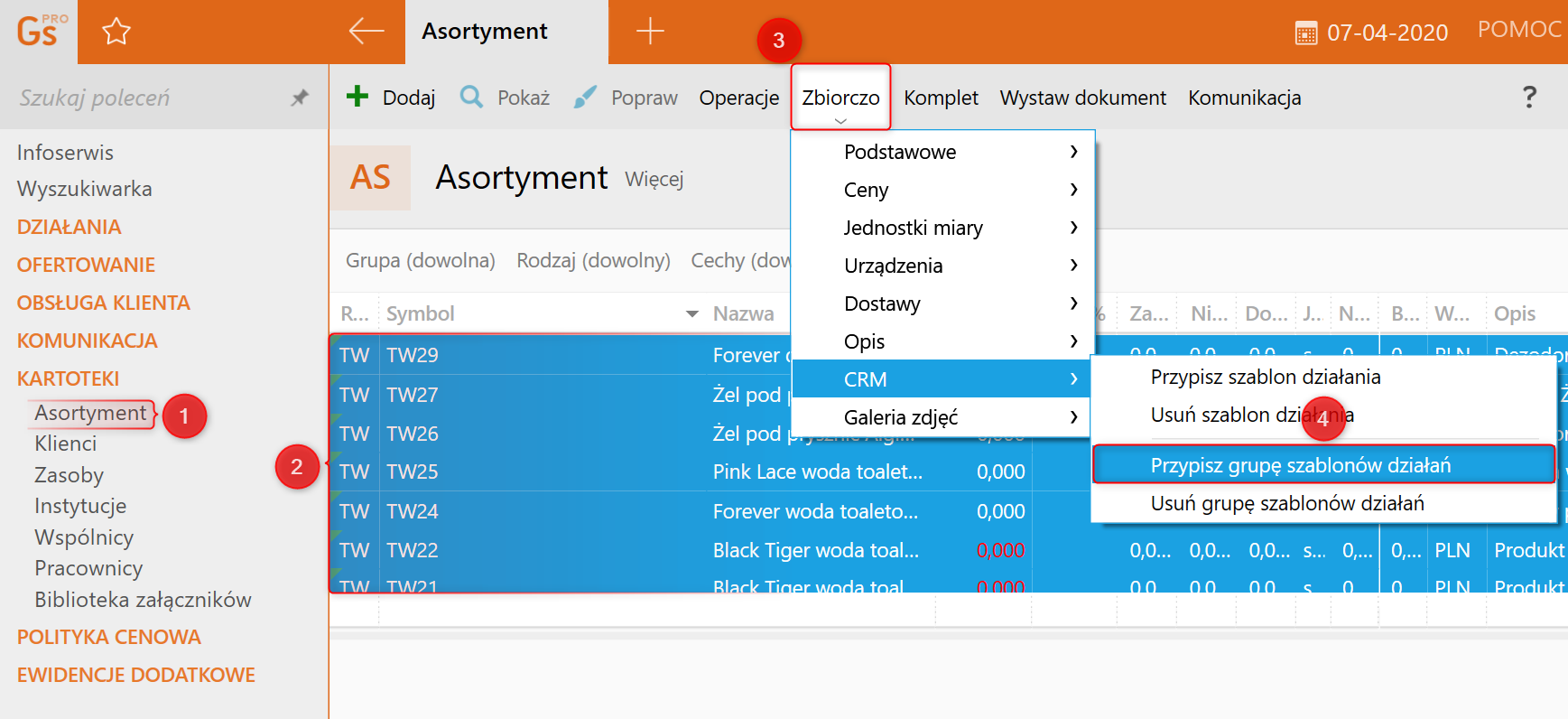
Task: Open the Symbol column sort dropdown arrow
Action: 692,314
